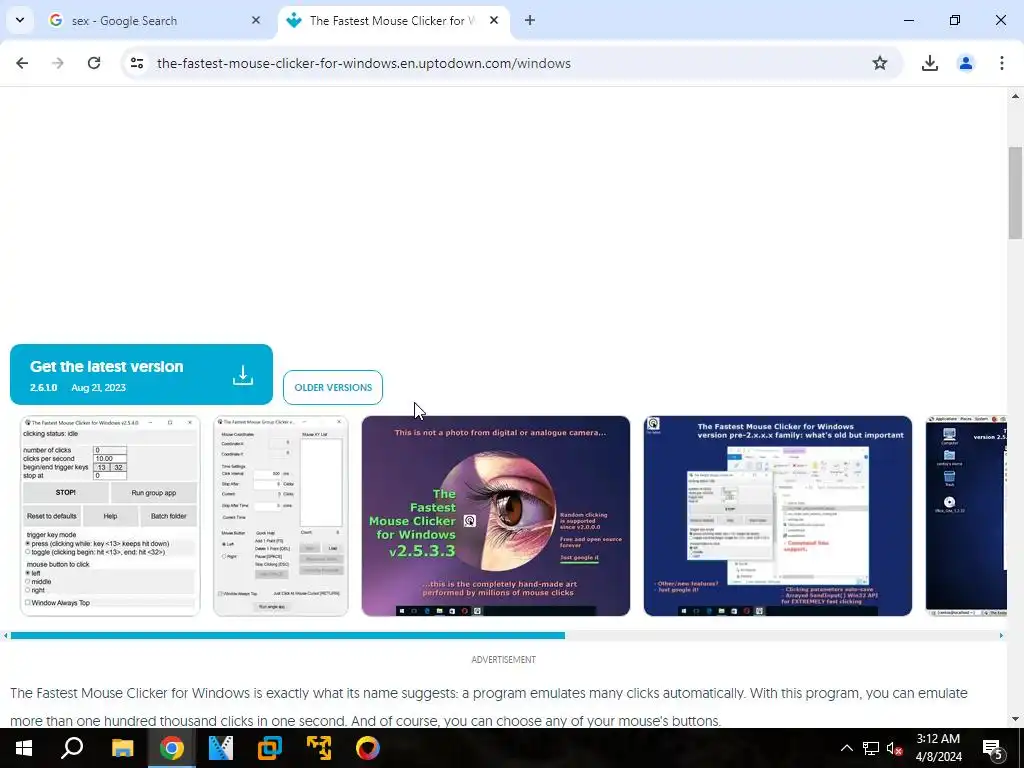This screenshot has width=1024, height=768.
Task: Open the clock showing 3:12 AM
Action: 938,748
